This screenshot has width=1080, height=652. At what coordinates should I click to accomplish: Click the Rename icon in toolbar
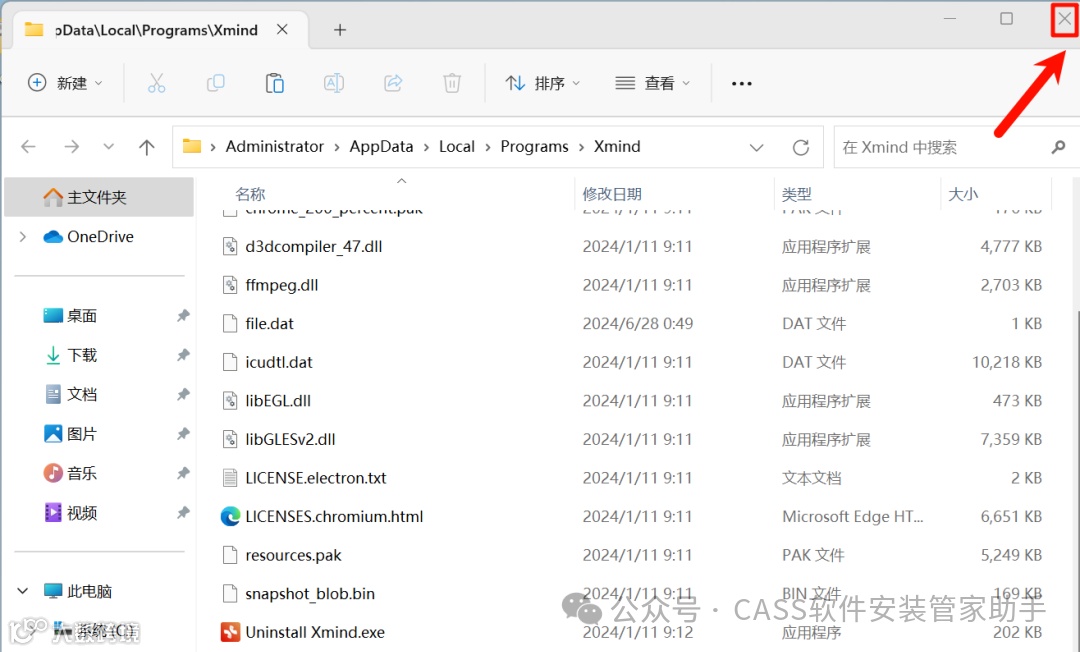(x=334, y=83)
